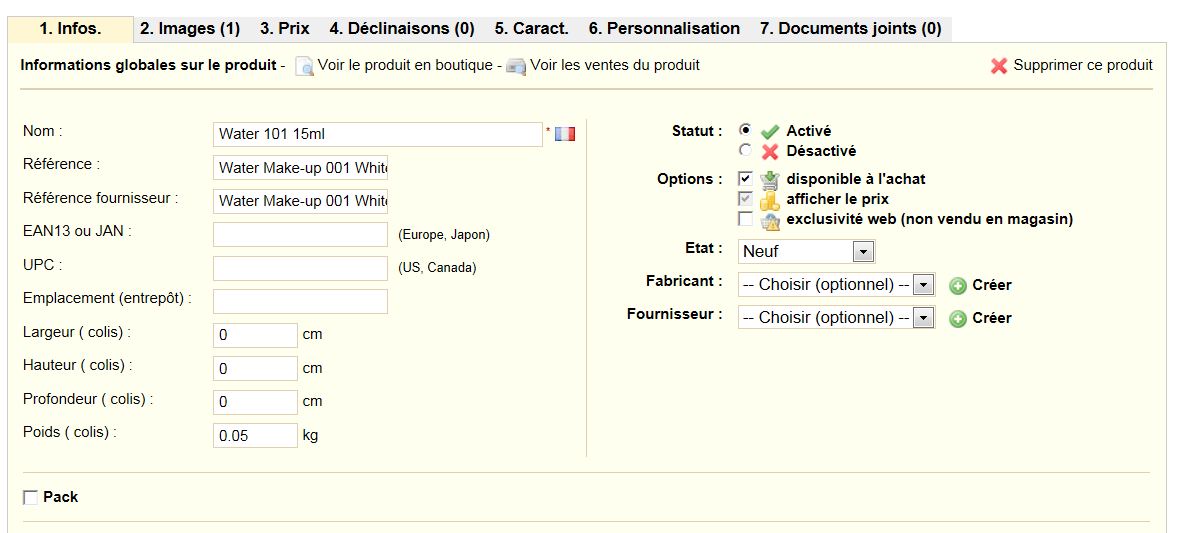Click the EAN13 ou JAN input field
This screenshot has width=1181, height=533.
(x=301, y=235)
